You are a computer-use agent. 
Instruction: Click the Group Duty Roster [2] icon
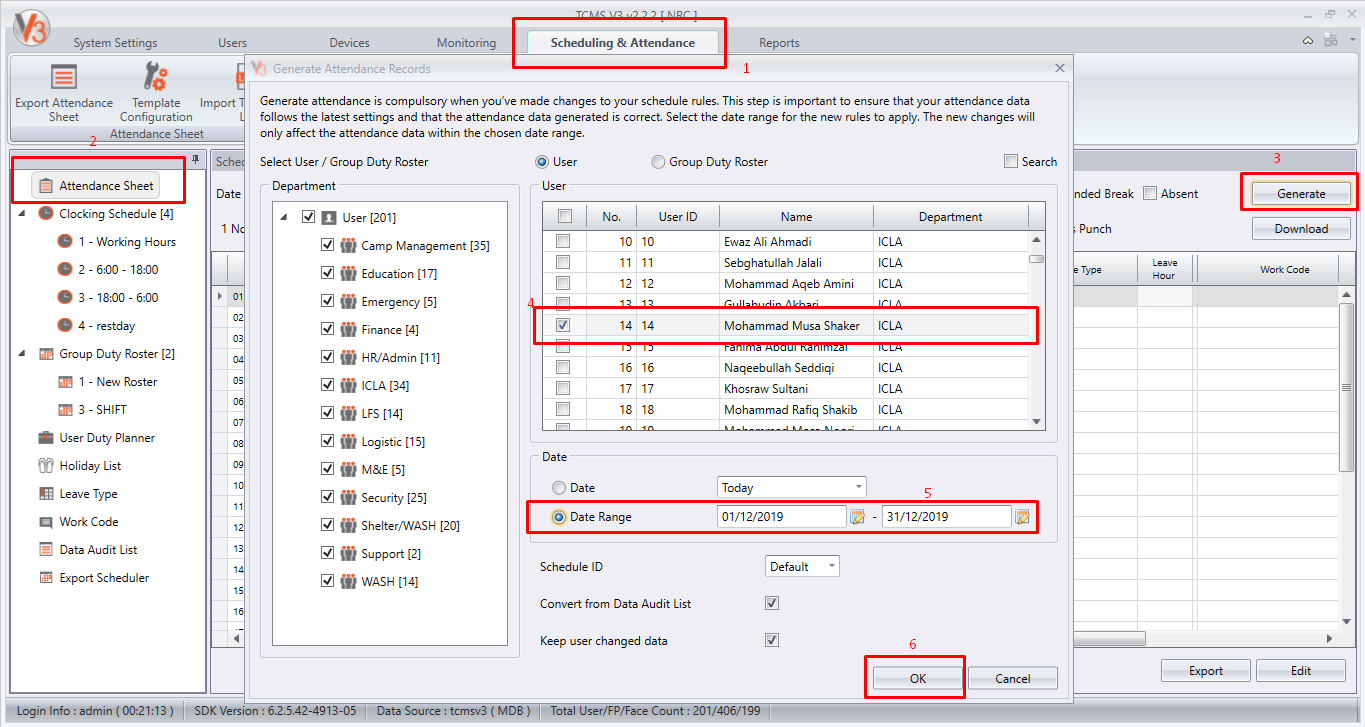click(x=46, y=354)
